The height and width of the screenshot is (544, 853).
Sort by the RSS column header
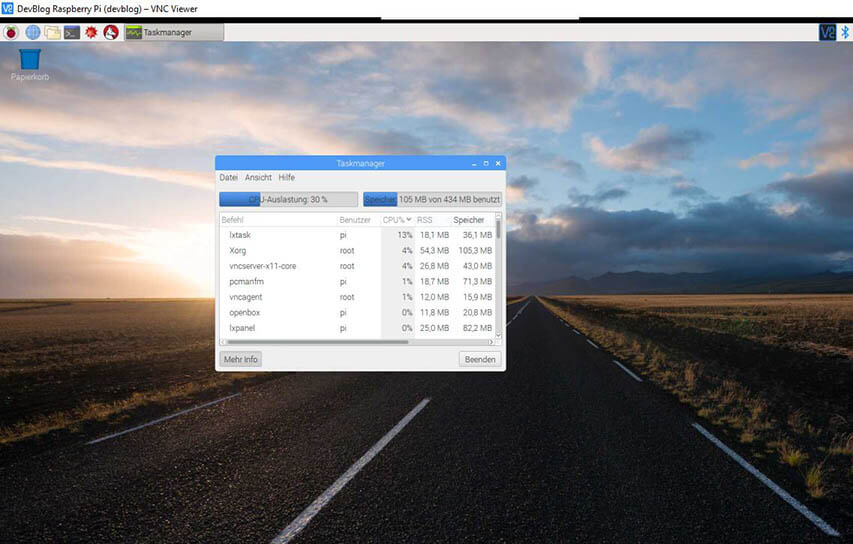[x=426, y=220]
